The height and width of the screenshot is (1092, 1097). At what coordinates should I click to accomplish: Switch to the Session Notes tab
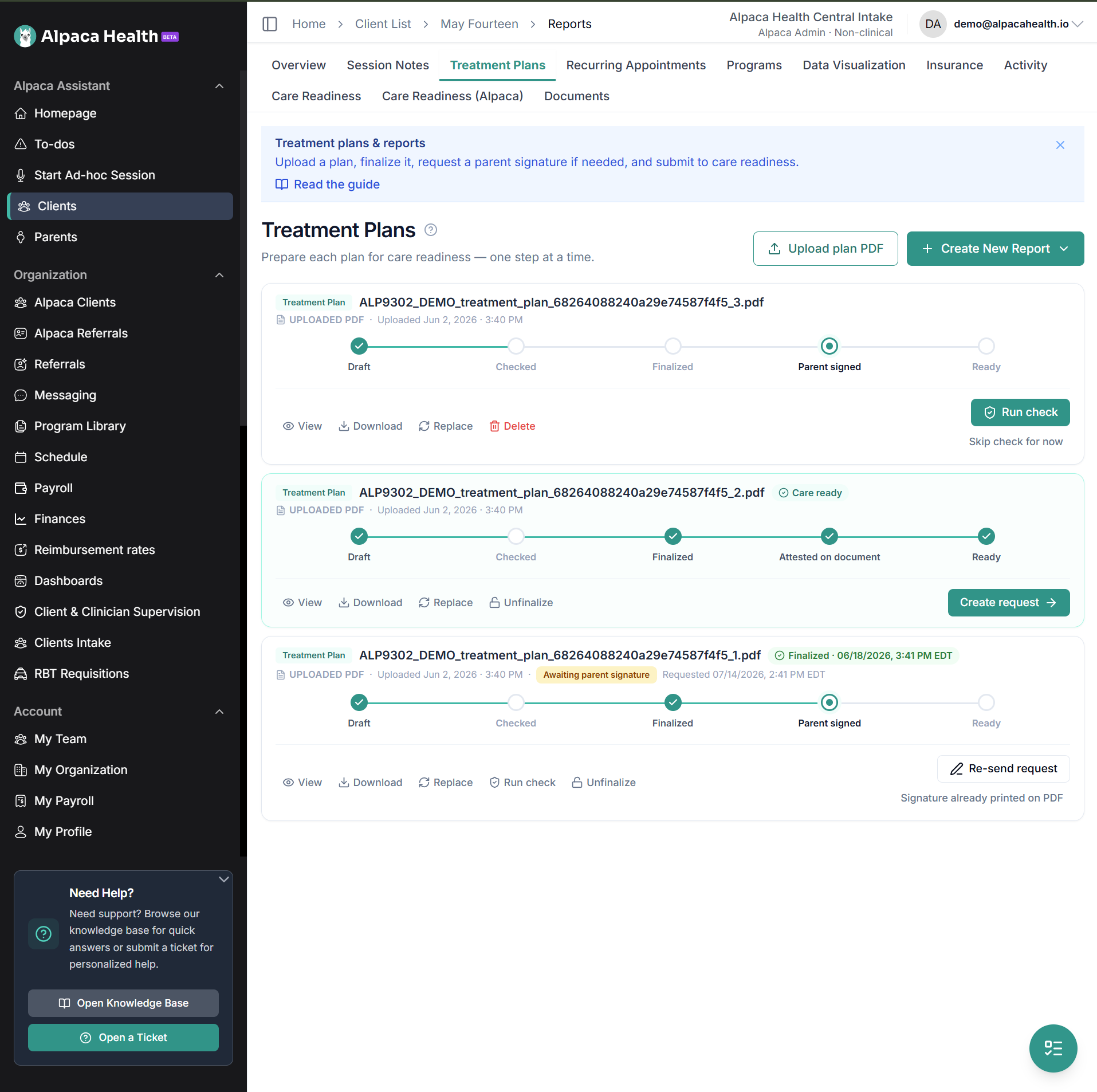click(388, 65)
